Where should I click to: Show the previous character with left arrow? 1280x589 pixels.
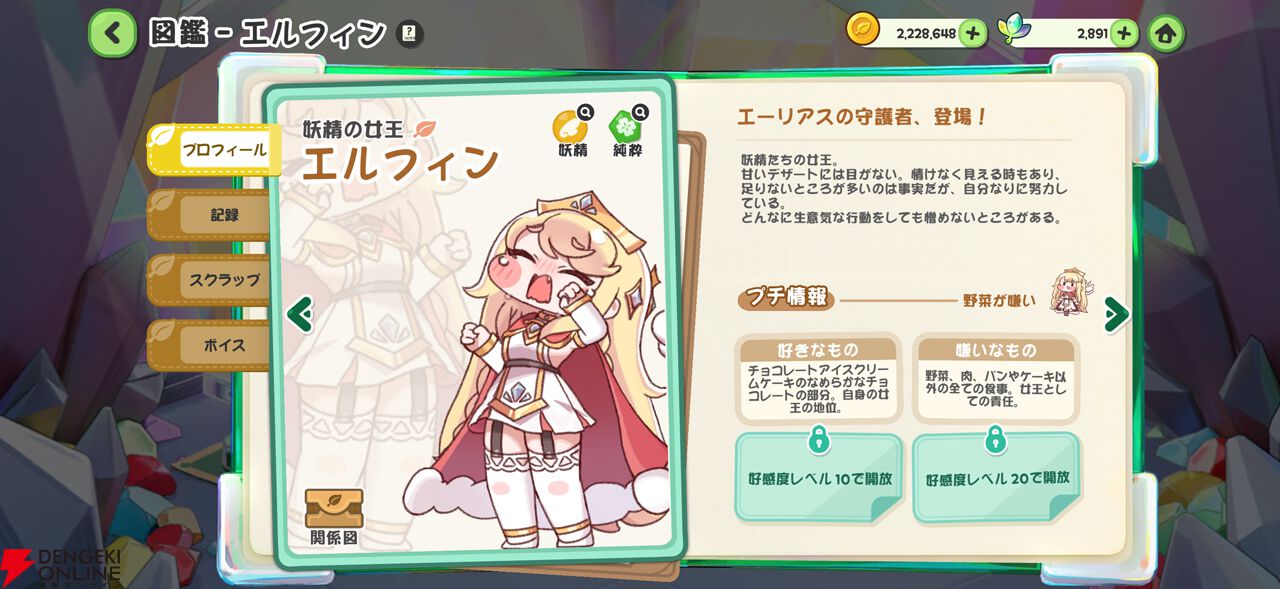(299, 314)
